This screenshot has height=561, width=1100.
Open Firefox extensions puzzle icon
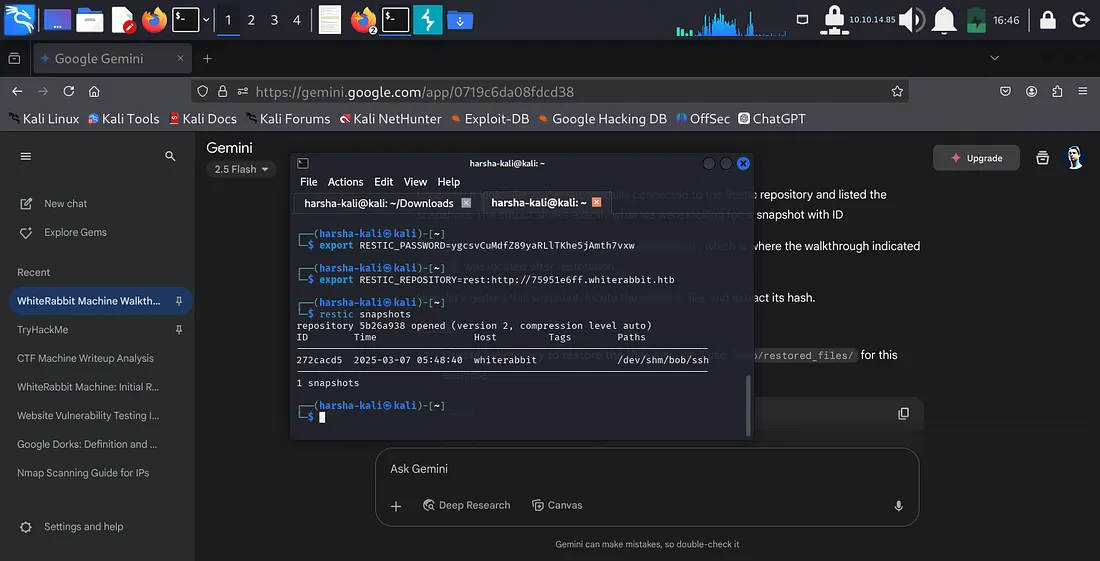[1057, 91]
